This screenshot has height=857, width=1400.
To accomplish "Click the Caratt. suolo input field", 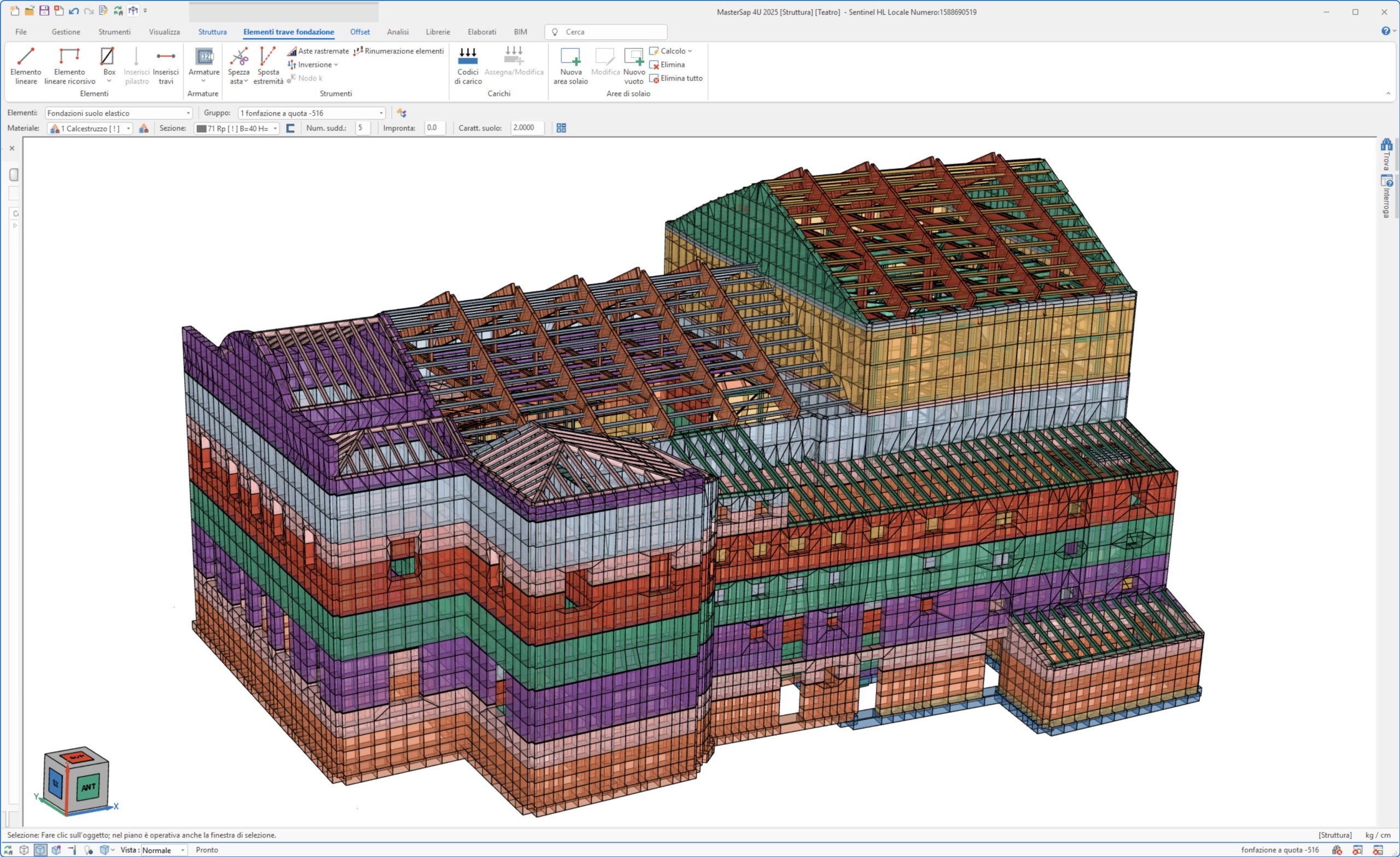I will (x=526, y=128).
